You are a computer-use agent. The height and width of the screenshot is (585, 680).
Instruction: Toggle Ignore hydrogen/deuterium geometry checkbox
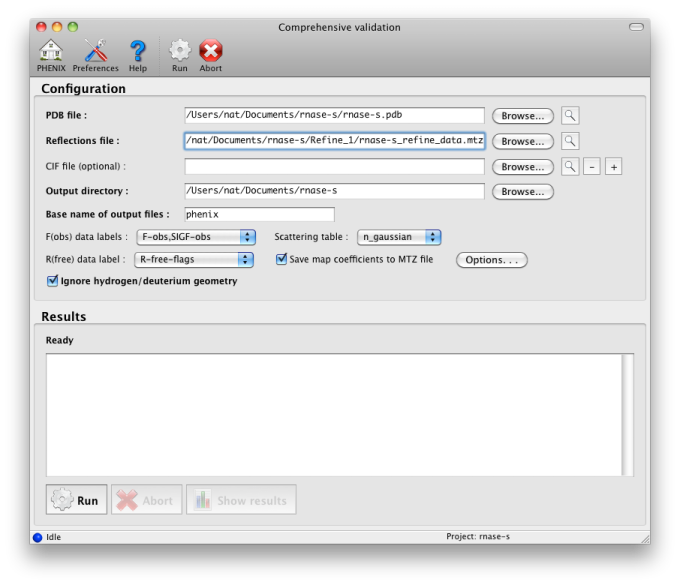(x=53, y=281)
